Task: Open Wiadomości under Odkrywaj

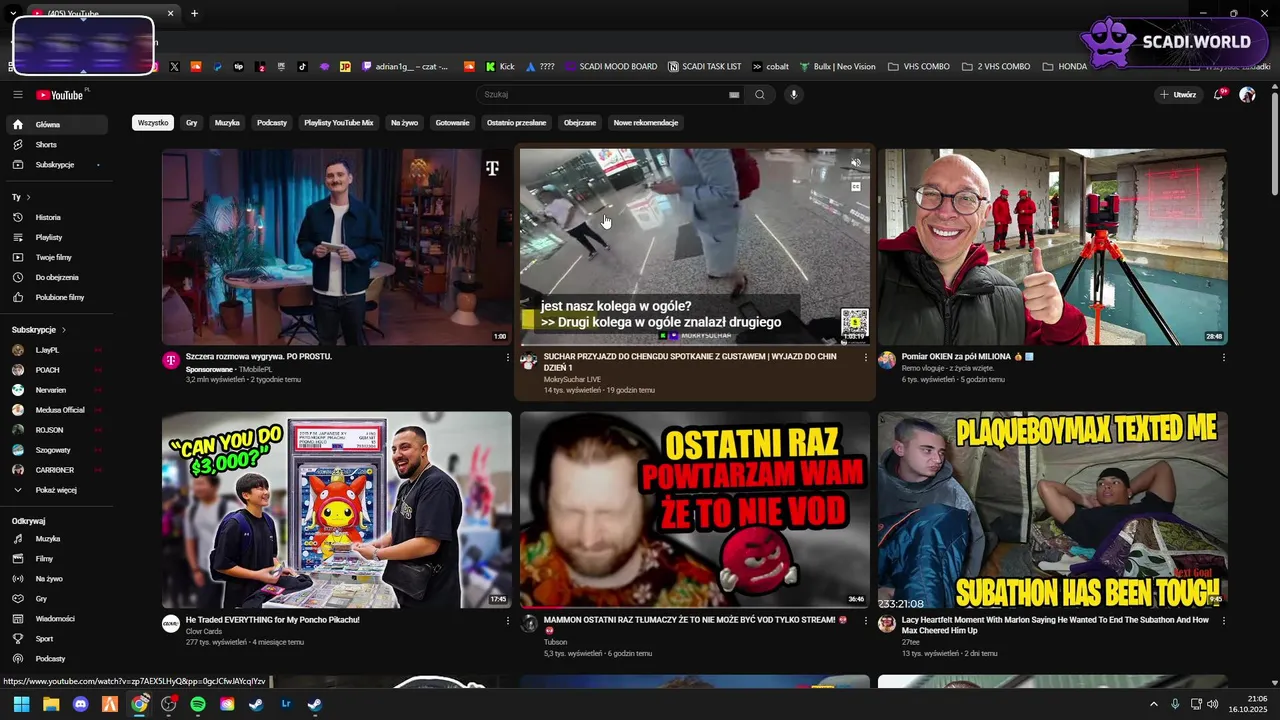Action: pyautogui.click(x=56, y=619)
